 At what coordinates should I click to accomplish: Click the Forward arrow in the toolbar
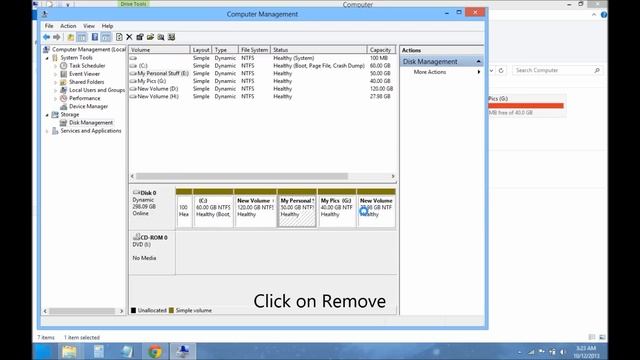[x=57, y=37]
